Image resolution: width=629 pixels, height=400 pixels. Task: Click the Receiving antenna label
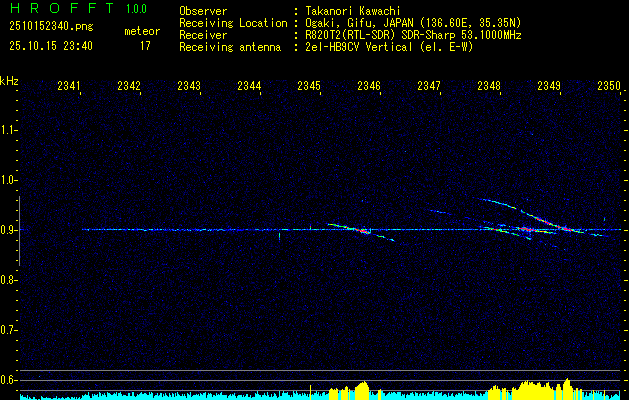(x=230, y=47)
